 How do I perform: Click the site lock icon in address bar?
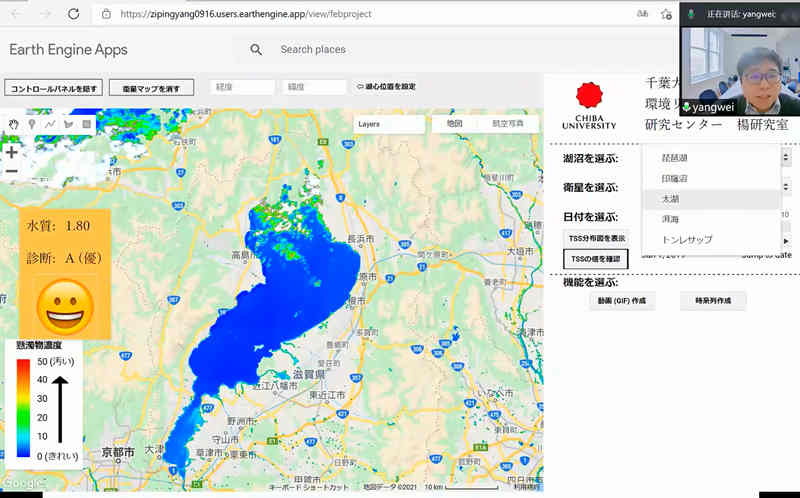(x=106, y=14)
